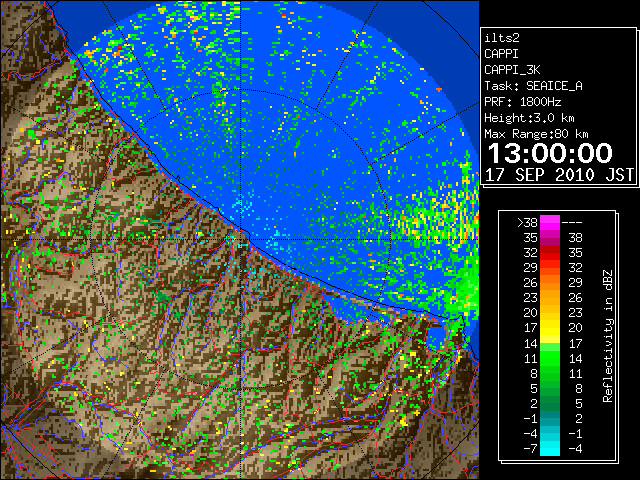Click the ">38" legend label
Screen dimensions: 640x480
(527, 222)
